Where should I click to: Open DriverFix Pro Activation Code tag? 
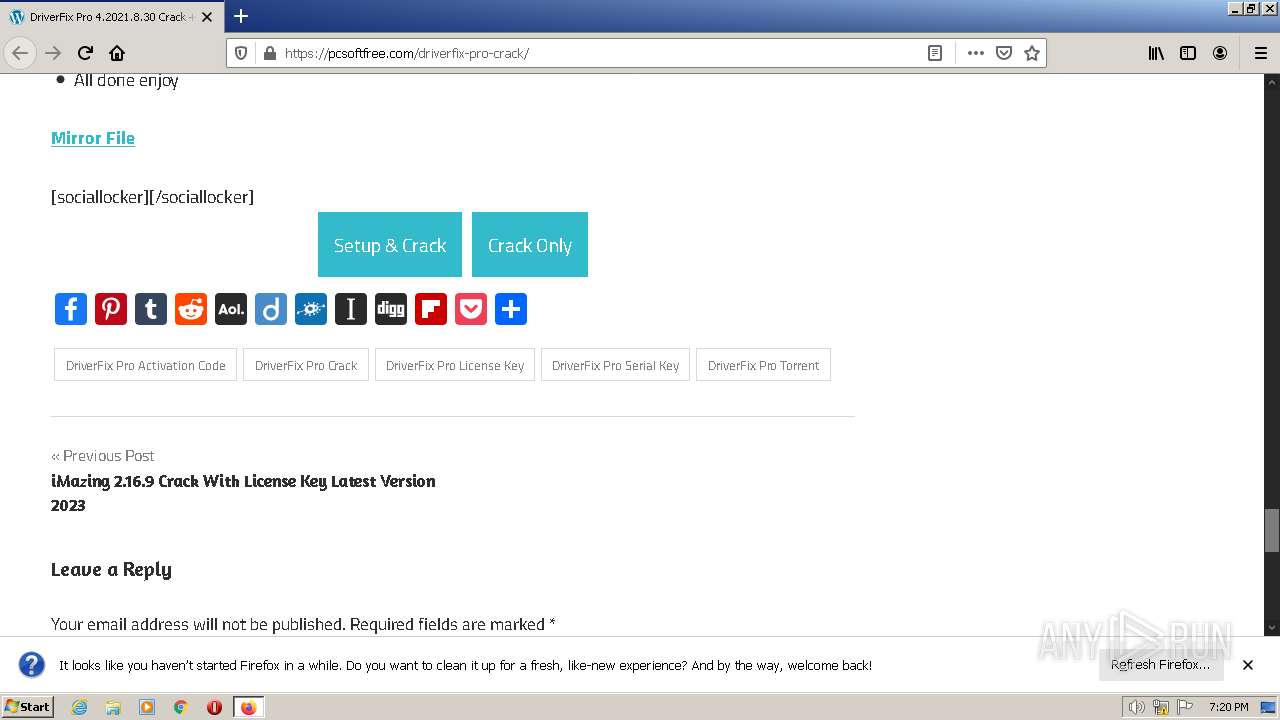(x=146, y=365)
